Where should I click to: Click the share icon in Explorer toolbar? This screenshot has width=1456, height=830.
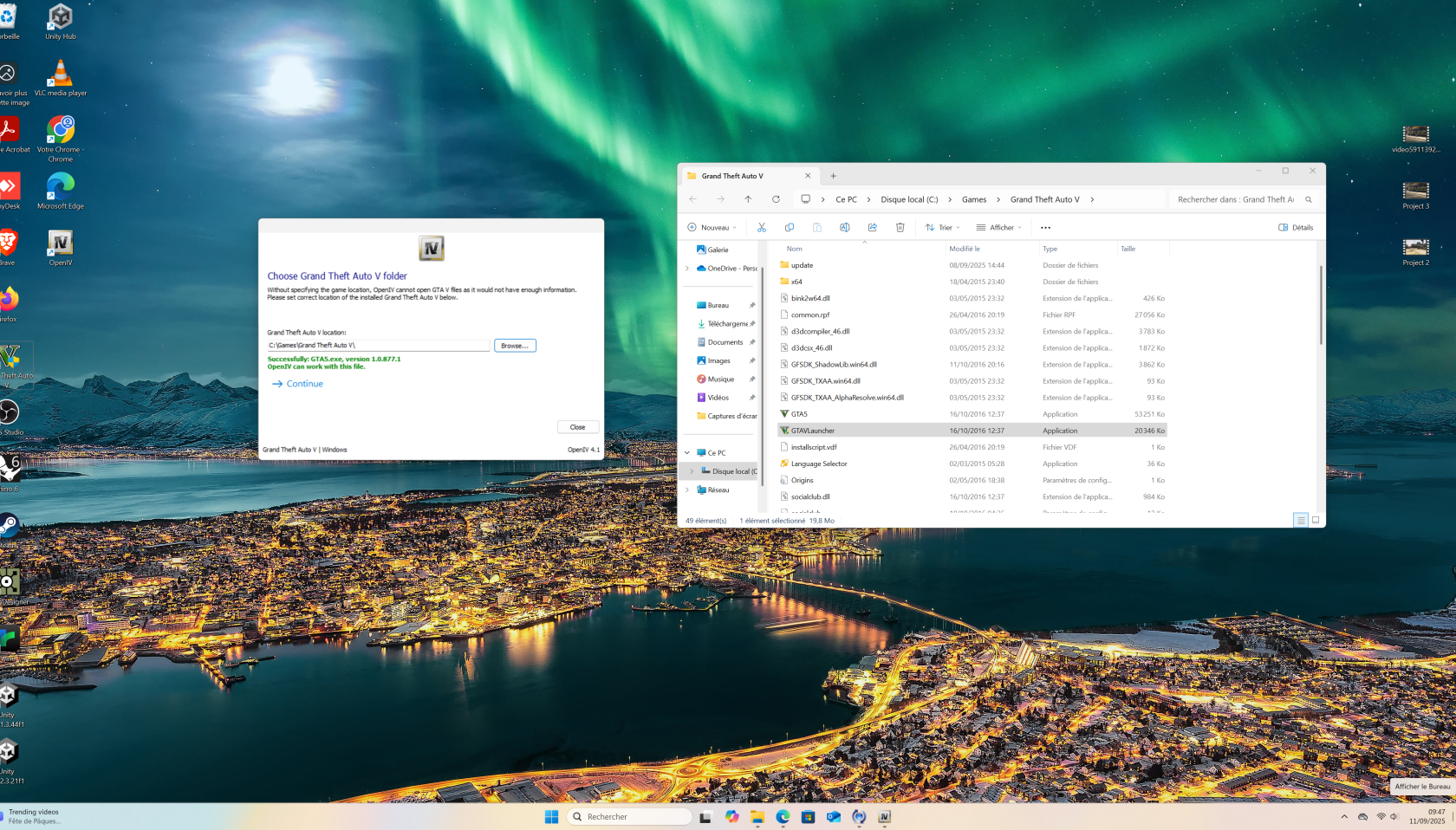point(872,228)
